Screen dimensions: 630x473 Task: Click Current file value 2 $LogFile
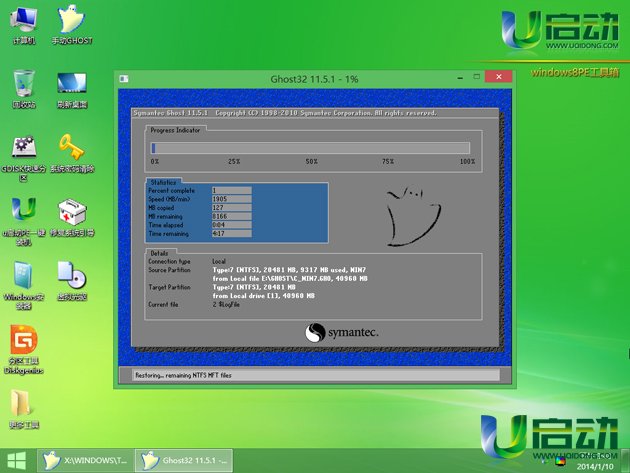tap(226, 305)
